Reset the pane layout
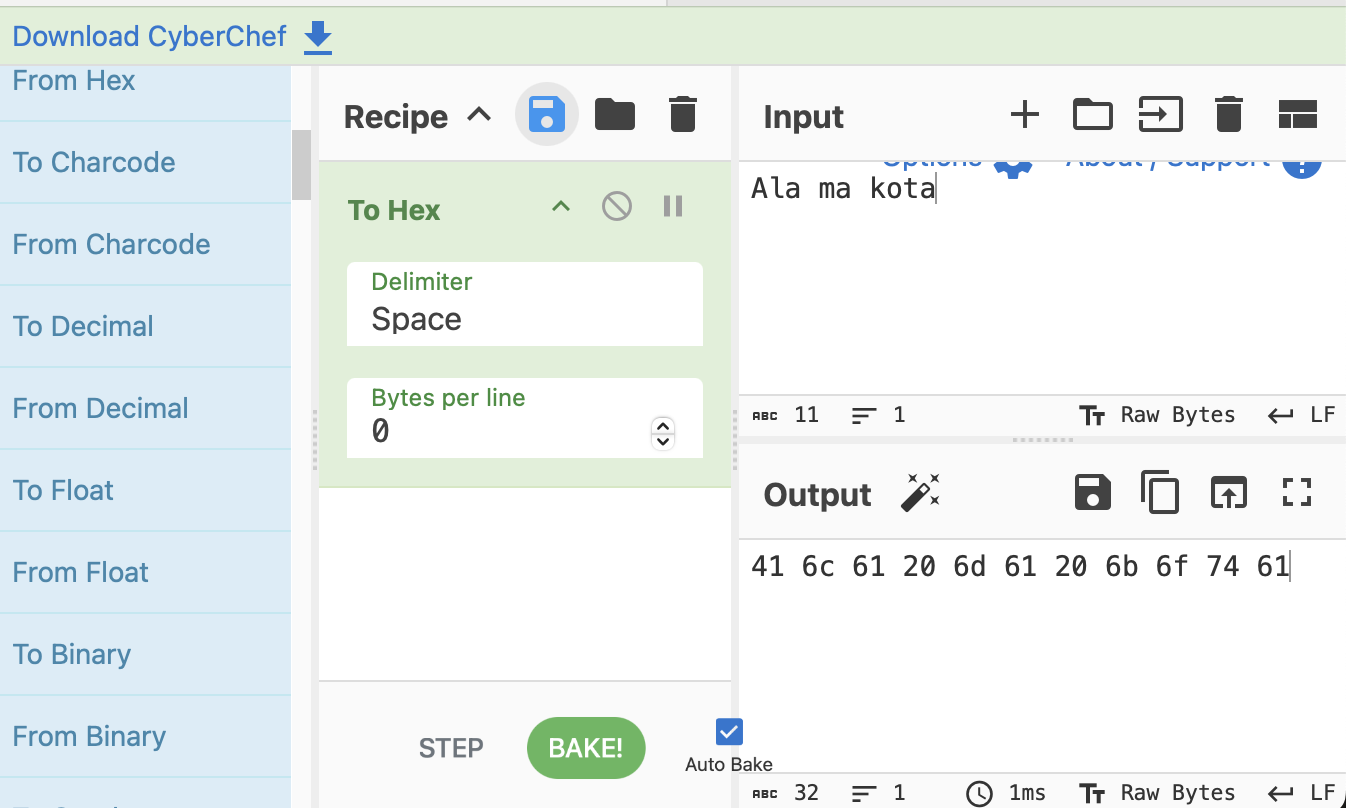This screenshot has width=1346, height=808. click(x=1297, y=115)
